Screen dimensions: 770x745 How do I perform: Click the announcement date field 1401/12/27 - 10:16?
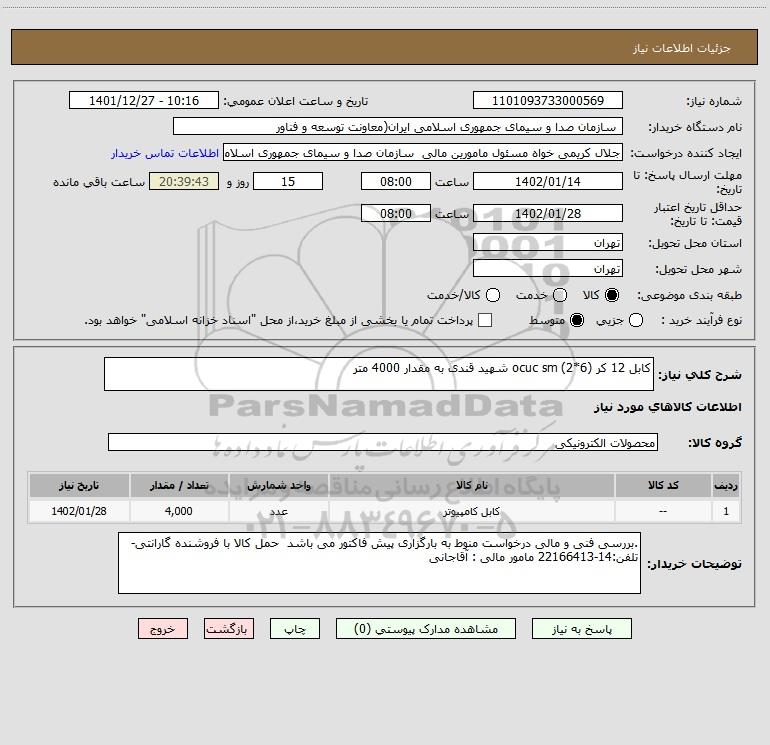144,100
